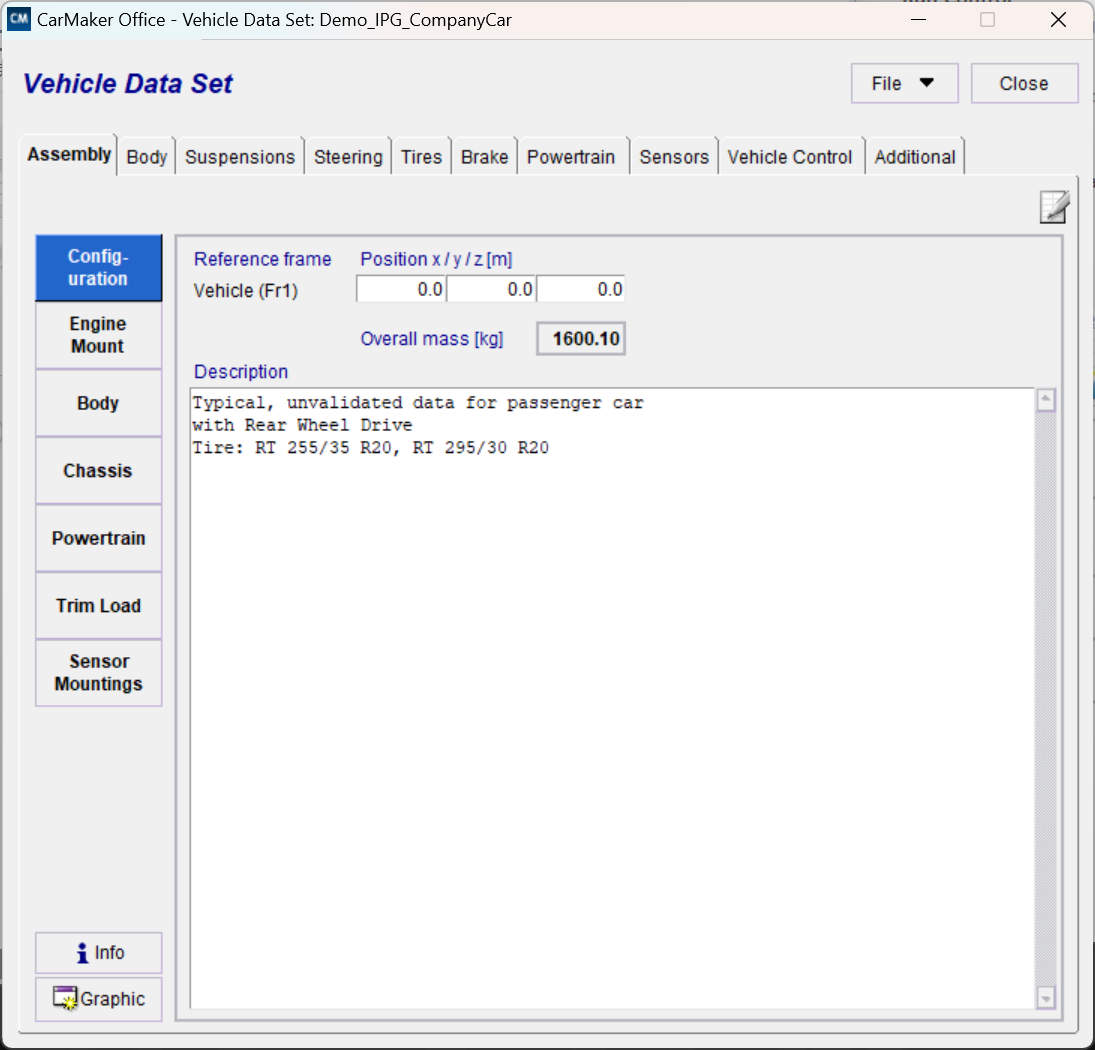Click the Overall mass value 1600.10
This screenshot has height=1050, width=1095.
pos(581,339)
